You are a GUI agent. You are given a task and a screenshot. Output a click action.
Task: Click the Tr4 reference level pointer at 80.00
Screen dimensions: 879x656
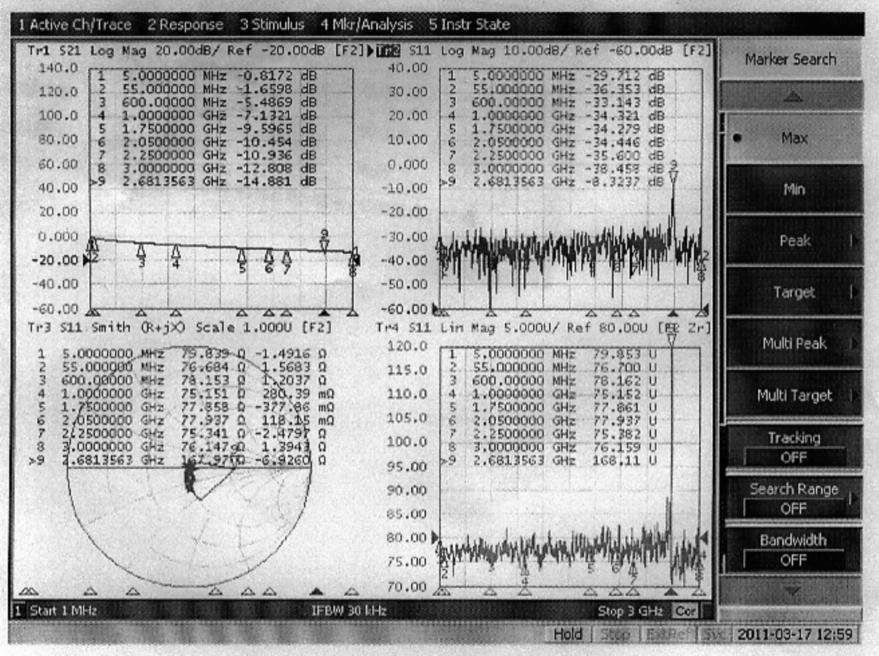436,538
